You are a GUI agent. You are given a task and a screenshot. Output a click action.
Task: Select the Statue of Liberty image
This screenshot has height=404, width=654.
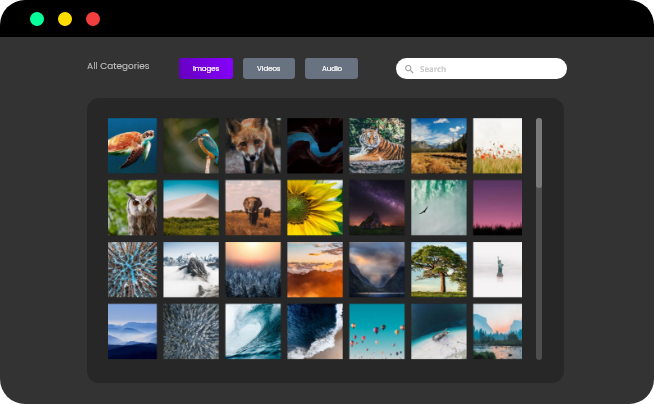click(x=497, y=269)
